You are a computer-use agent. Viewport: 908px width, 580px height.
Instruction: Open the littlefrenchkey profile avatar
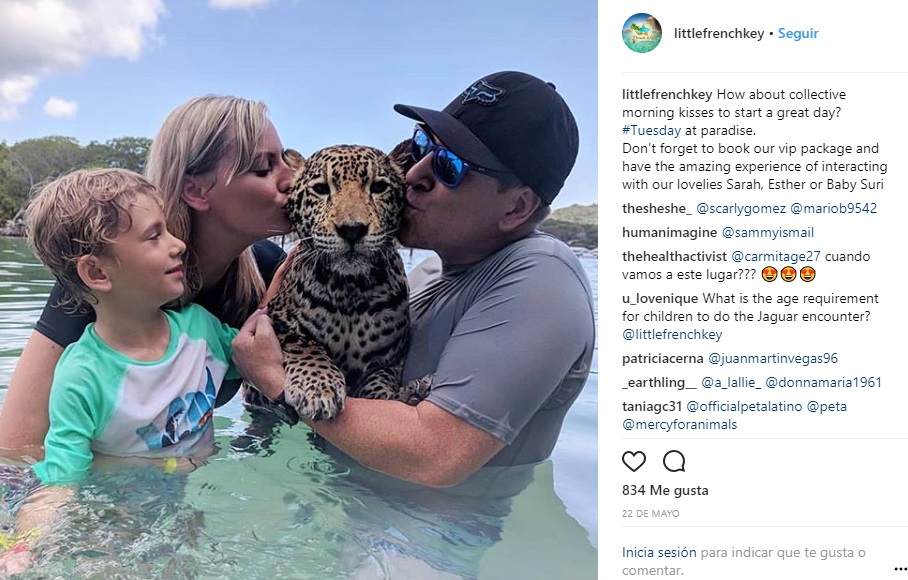[x=642, y=33]
